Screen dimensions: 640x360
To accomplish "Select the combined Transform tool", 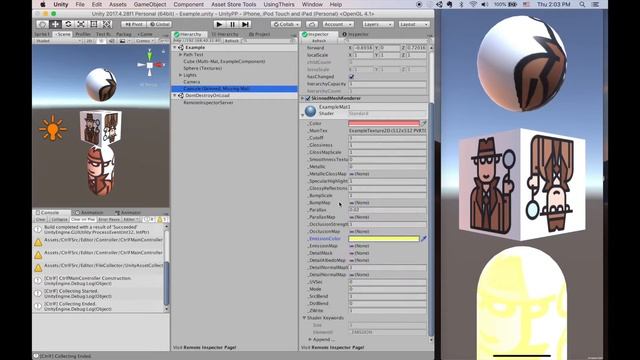I will click(x=107, y=24).
